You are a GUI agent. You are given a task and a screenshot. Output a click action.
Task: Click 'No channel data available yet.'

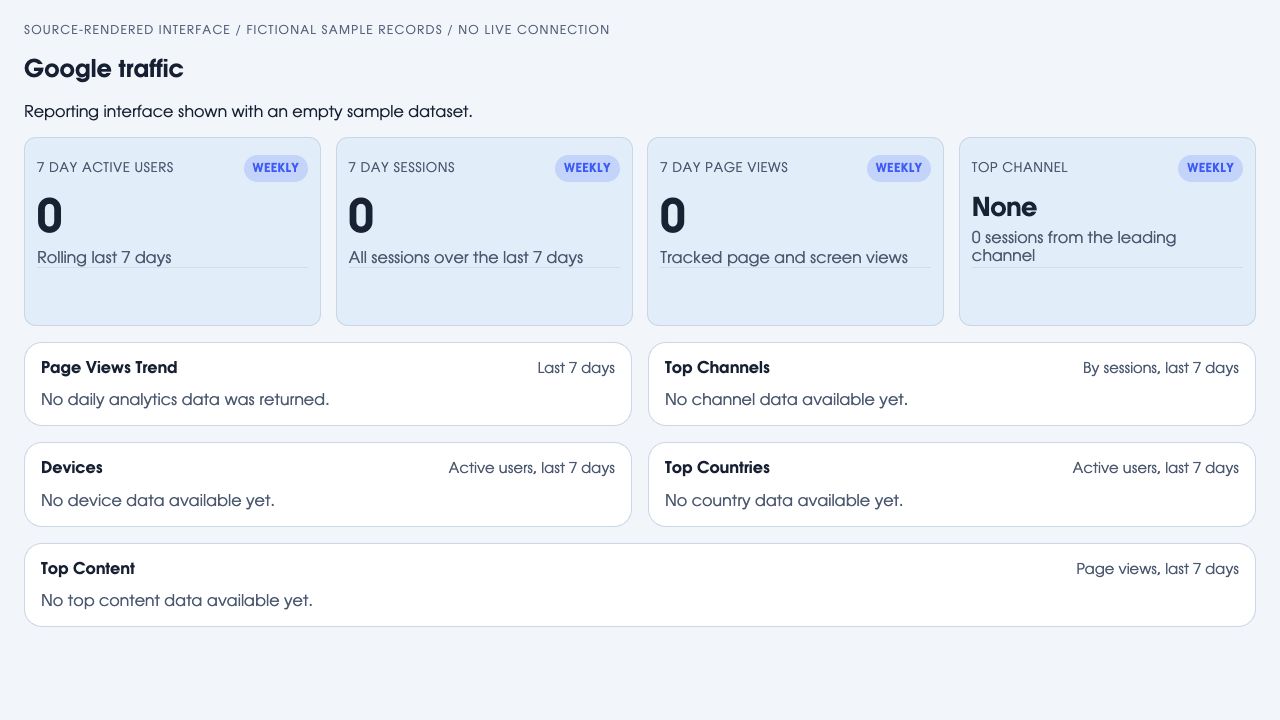(786, 400)
